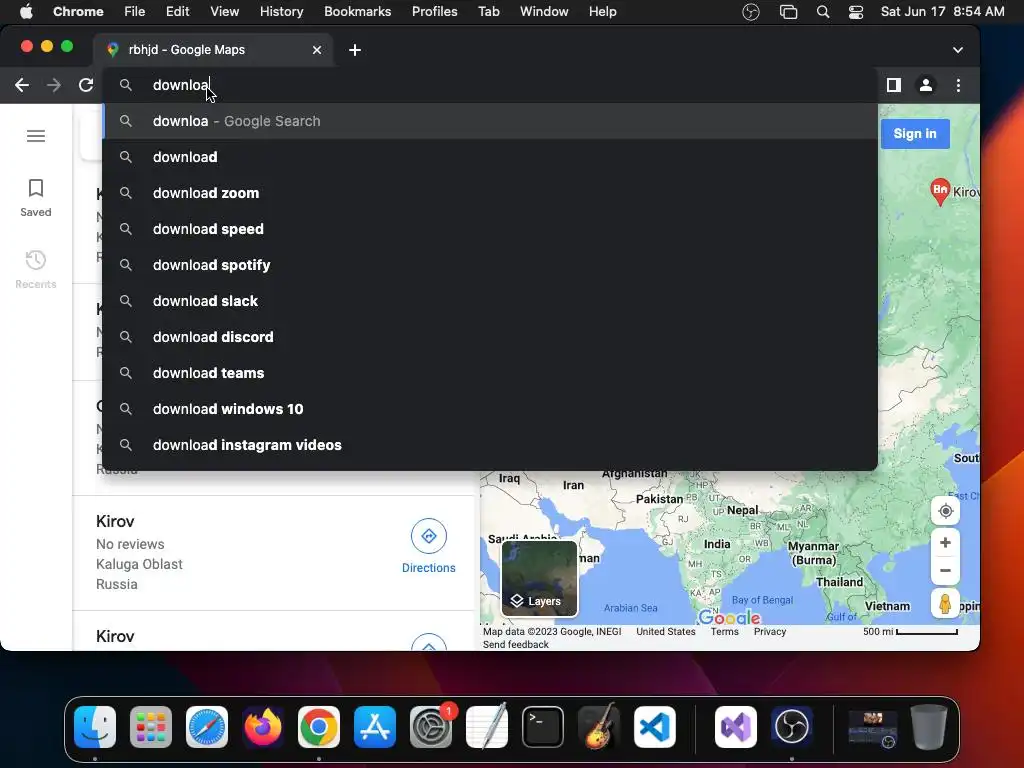
Task: Launch Firefox from the Dock
Action: click(x=263, y=727)
